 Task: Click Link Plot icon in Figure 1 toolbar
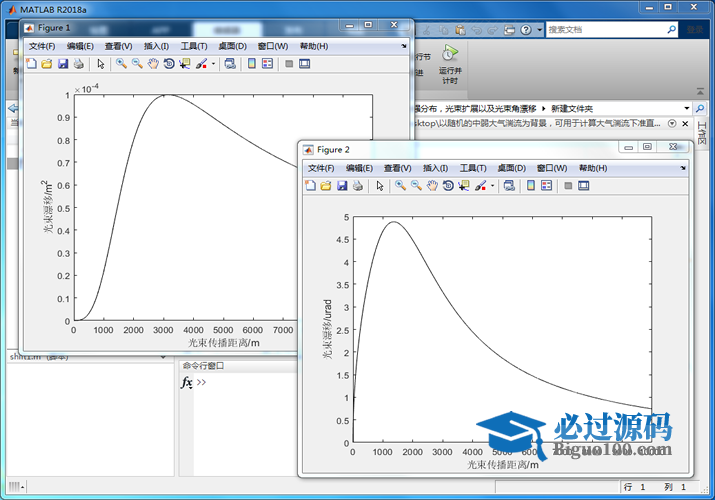click(230, 64)
